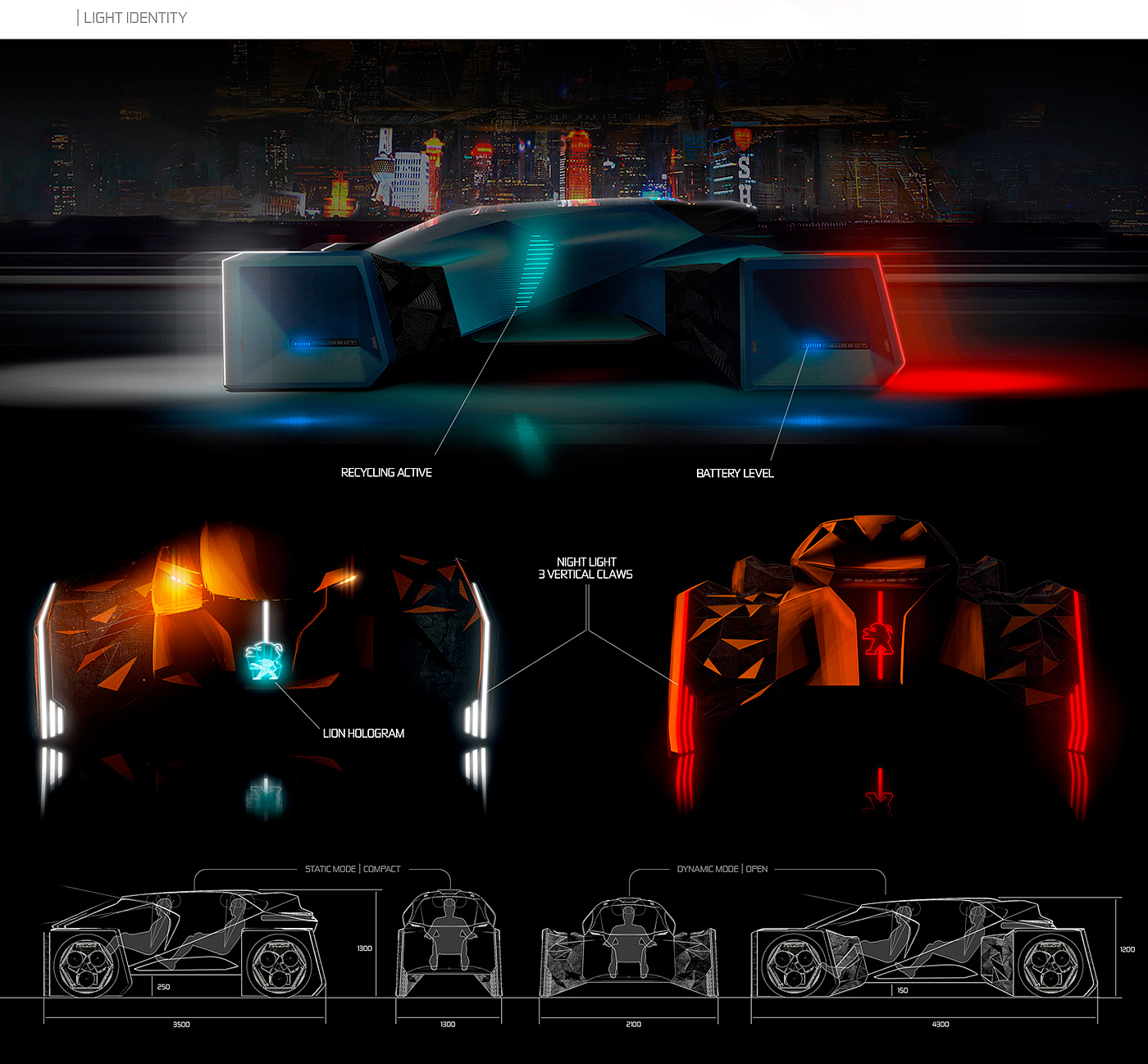The height and width of the screenshot is (1064, 1148).
Task: Click the cyan lion hologram emblem
Action: [265, 662]
